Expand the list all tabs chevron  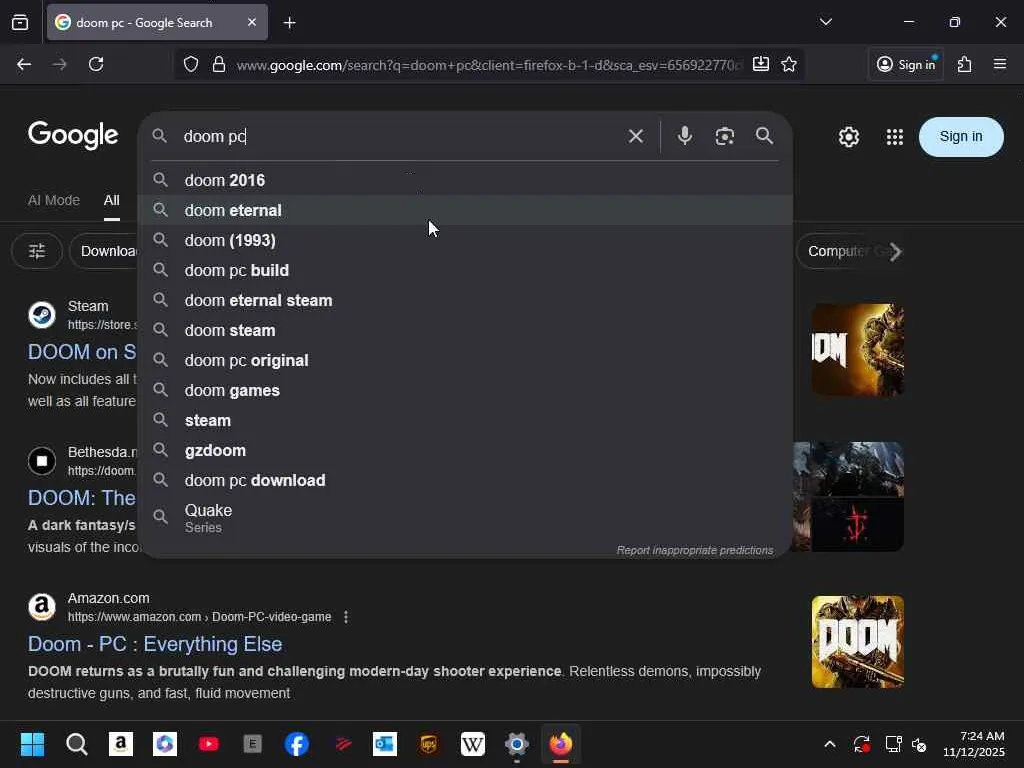coord(826,22)
